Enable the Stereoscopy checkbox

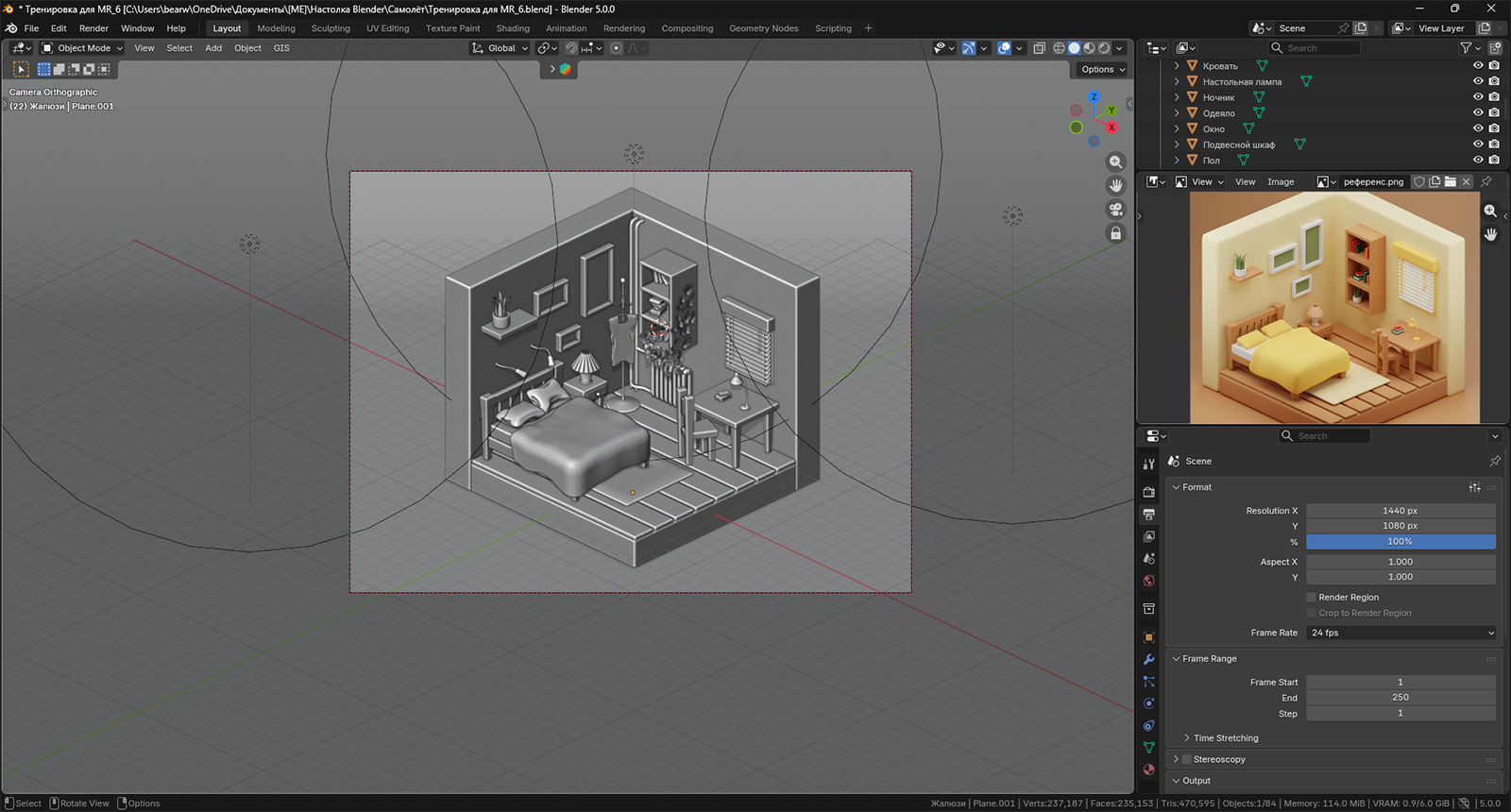[1187, 759]
